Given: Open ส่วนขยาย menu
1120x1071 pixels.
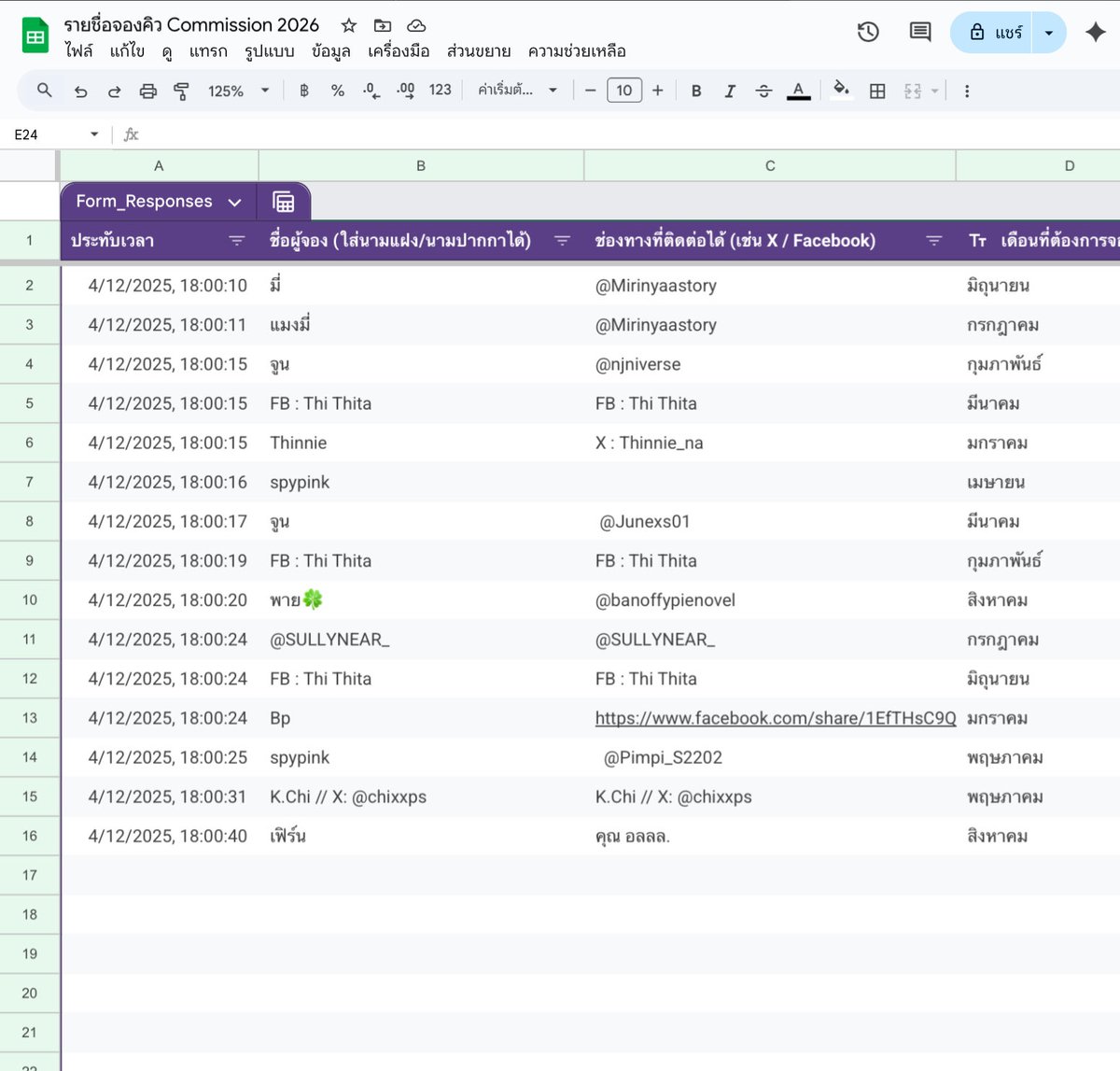Looking at the screenshot, I should point(479,51).
